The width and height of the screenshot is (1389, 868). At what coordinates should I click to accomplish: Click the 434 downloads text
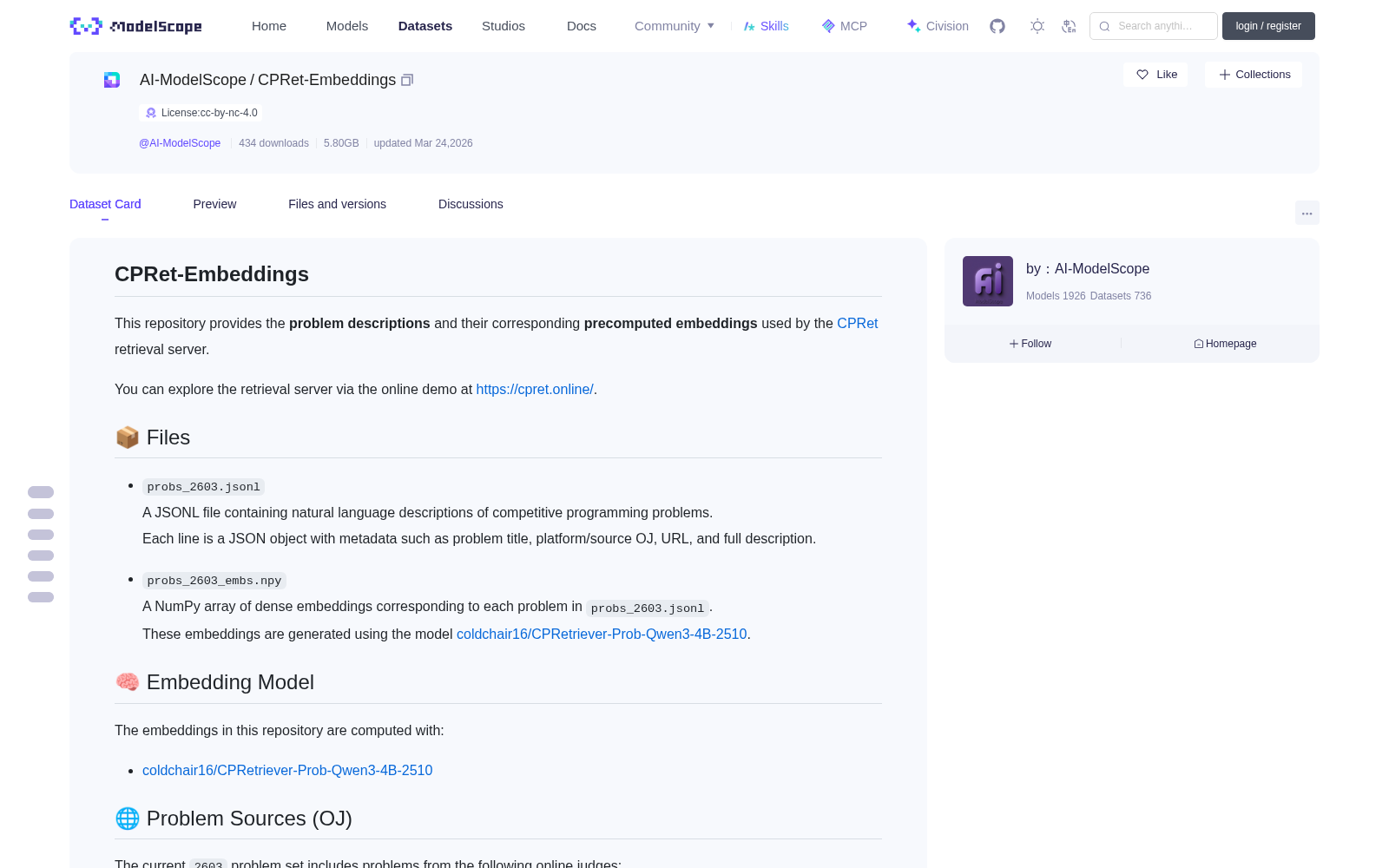click(273, 143)
